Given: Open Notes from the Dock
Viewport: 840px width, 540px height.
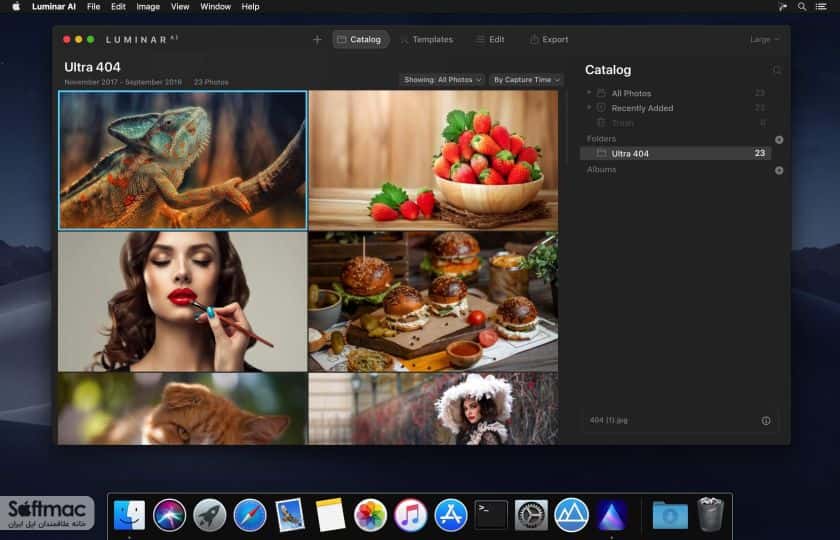Looking at the screenshot, I should pyautogui.click(x=330, y=515).
